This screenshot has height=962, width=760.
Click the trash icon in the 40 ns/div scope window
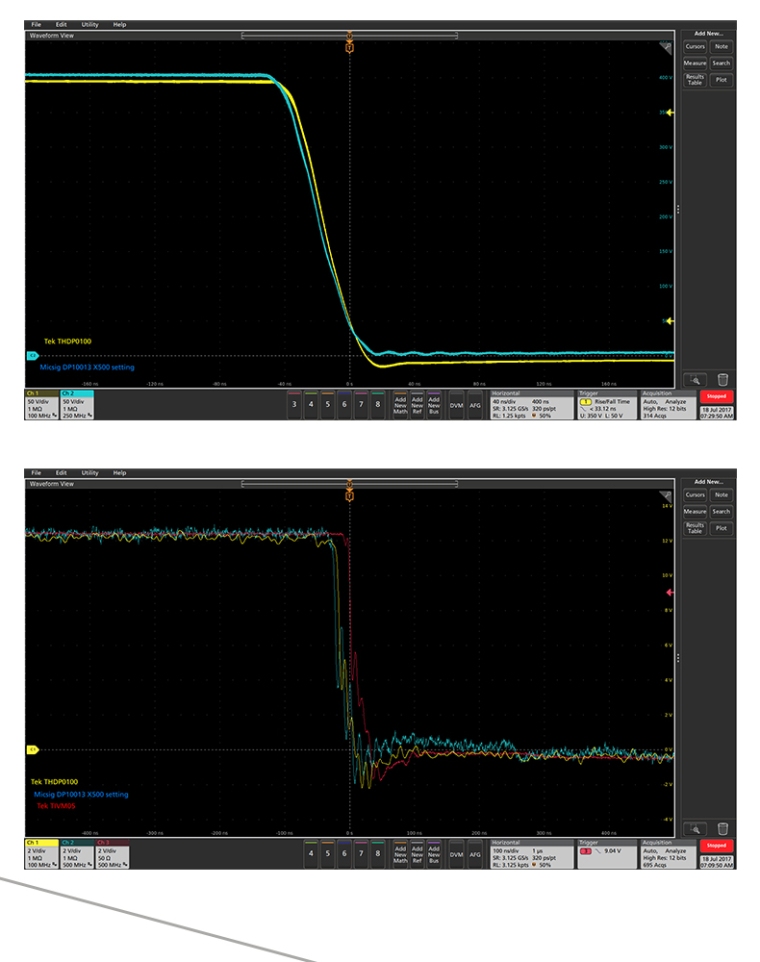723,379
